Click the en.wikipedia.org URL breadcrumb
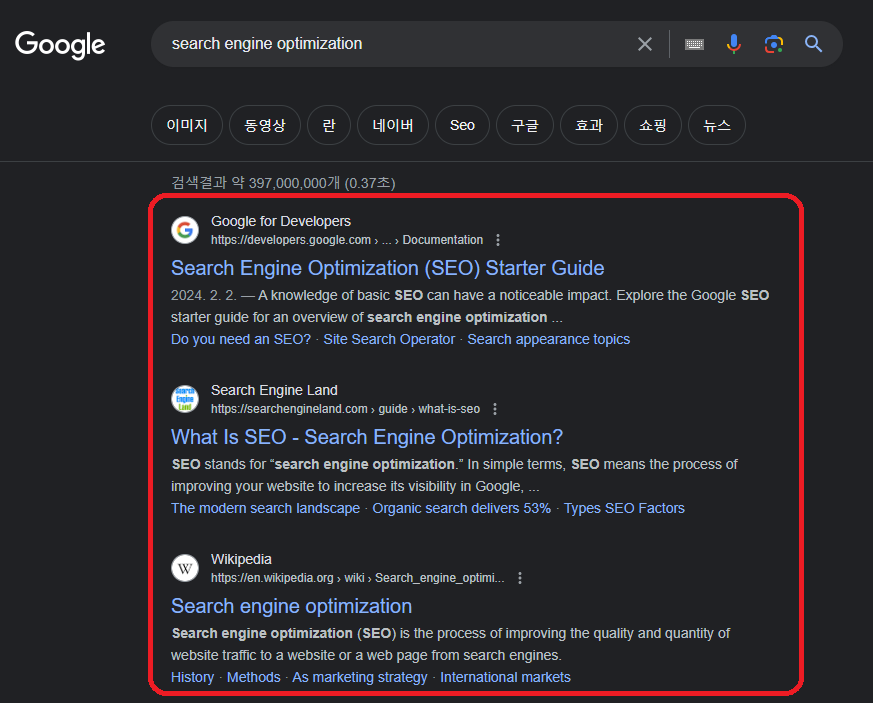This screenshot has height=703, width=873. (357, 578)
